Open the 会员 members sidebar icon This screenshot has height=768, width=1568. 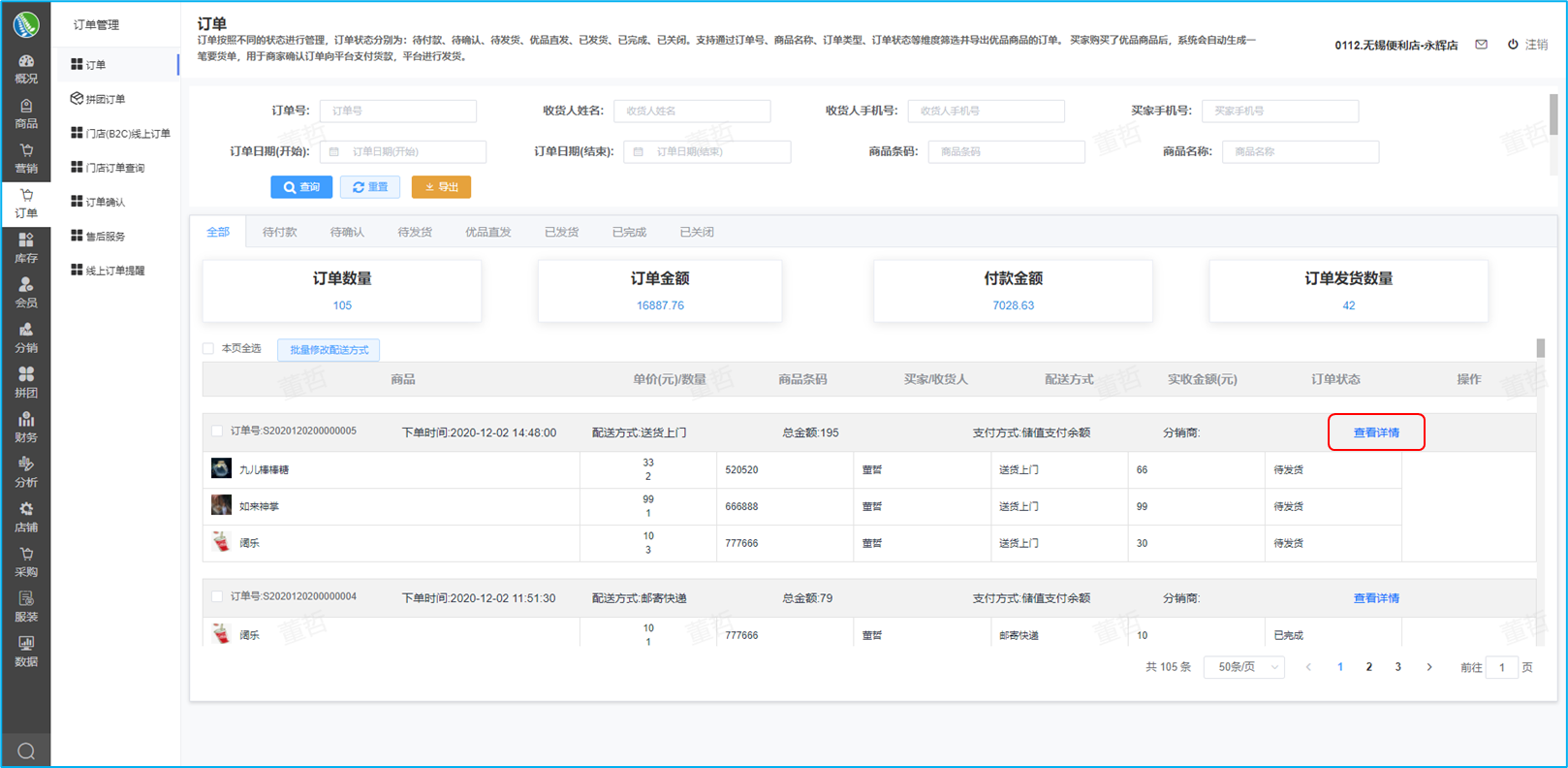26,293
